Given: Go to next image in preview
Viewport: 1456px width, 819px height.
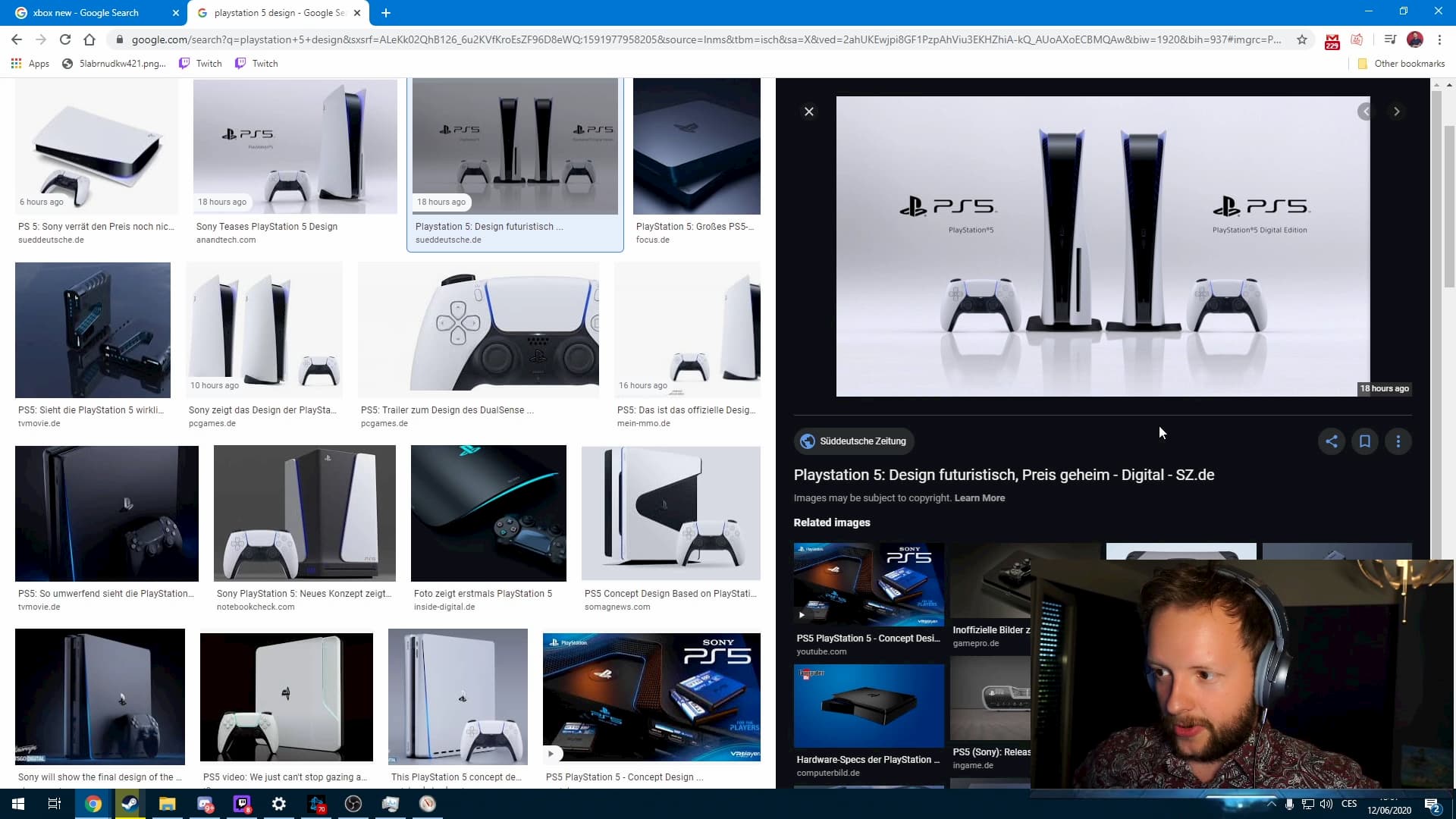Looking at the screenshot, I should click(1397, 111).
